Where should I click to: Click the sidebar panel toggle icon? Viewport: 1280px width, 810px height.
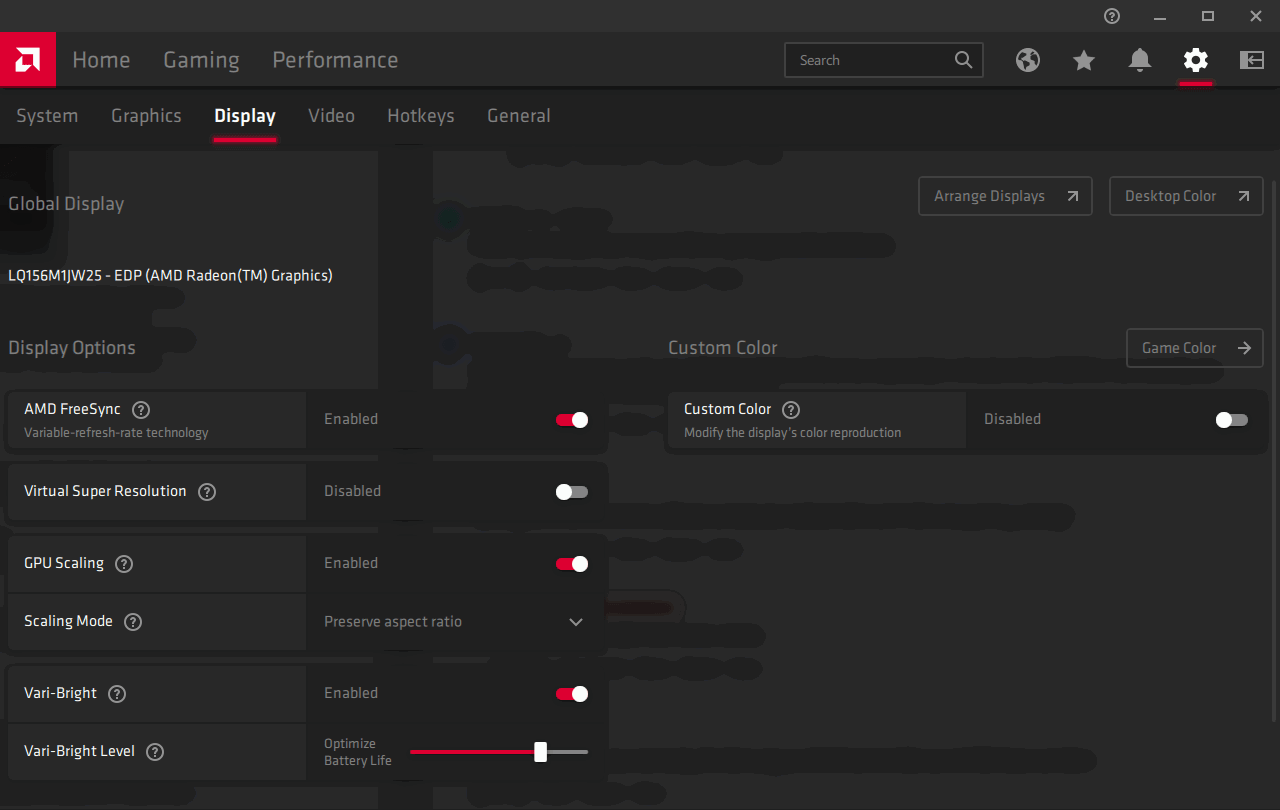[1252, 60]
